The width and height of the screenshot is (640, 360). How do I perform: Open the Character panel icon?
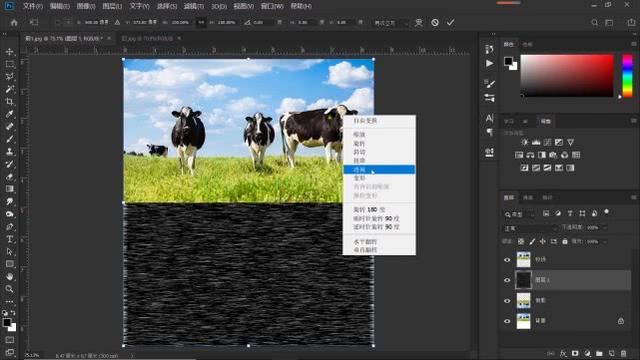tap(489, 119)
